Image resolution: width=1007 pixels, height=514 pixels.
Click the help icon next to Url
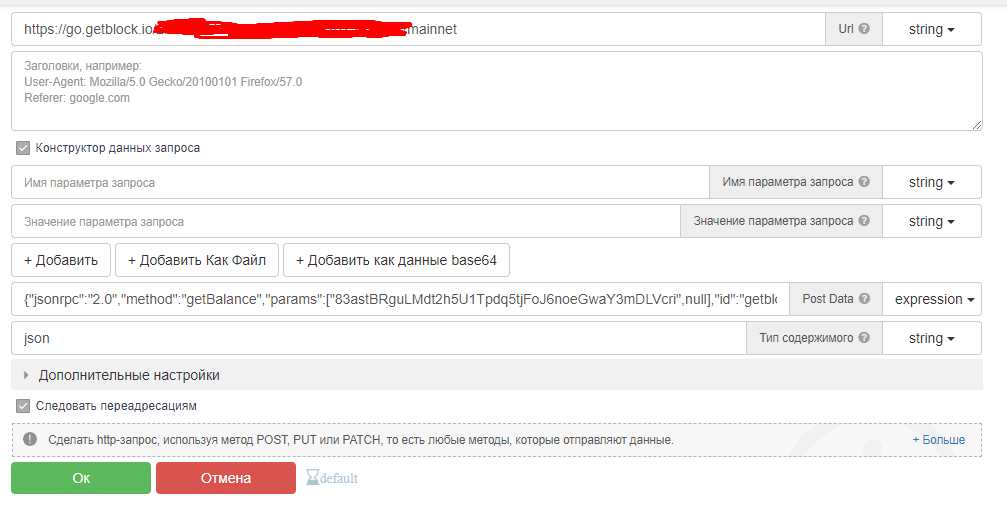coord(864,29)
